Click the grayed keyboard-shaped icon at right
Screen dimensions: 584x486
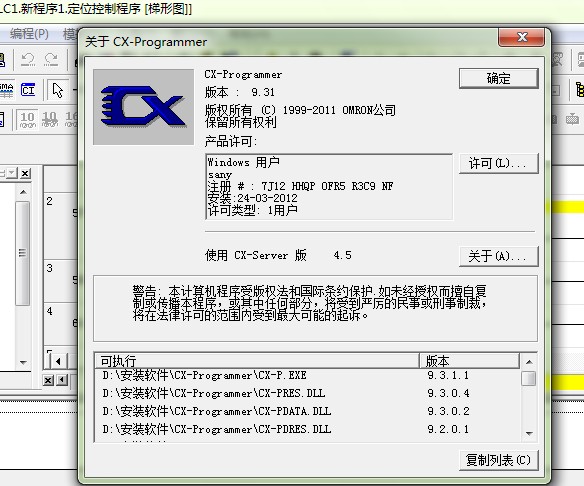point(572,119)
